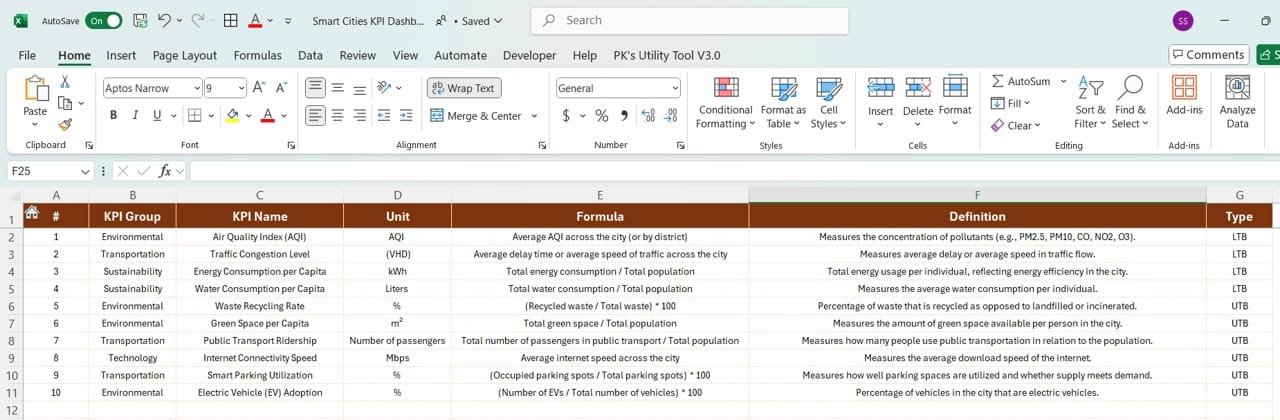Screen dimensions: 1280x420
Task: Click the Paste clipboard icon
Action: pyautogui.click(x=35, y=90)
